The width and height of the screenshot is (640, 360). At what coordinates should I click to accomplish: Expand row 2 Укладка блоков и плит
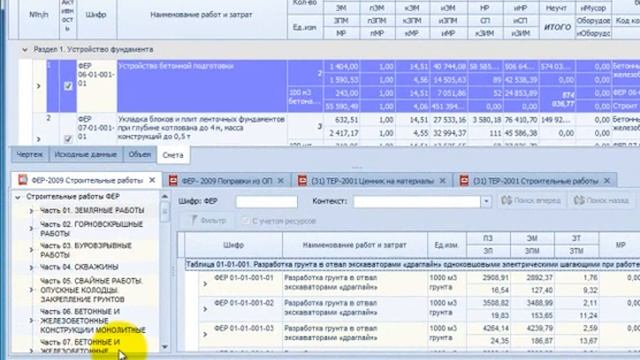[39, 139]
